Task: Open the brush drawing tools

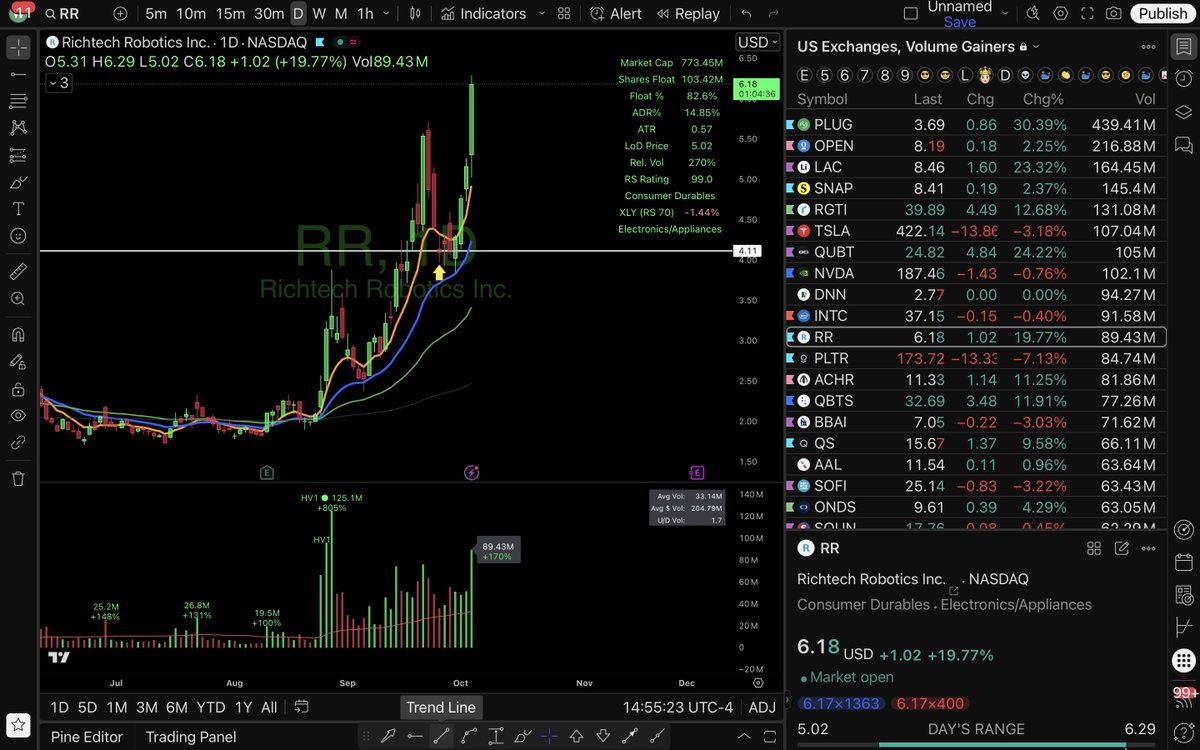Action: (x=18, y=182)
